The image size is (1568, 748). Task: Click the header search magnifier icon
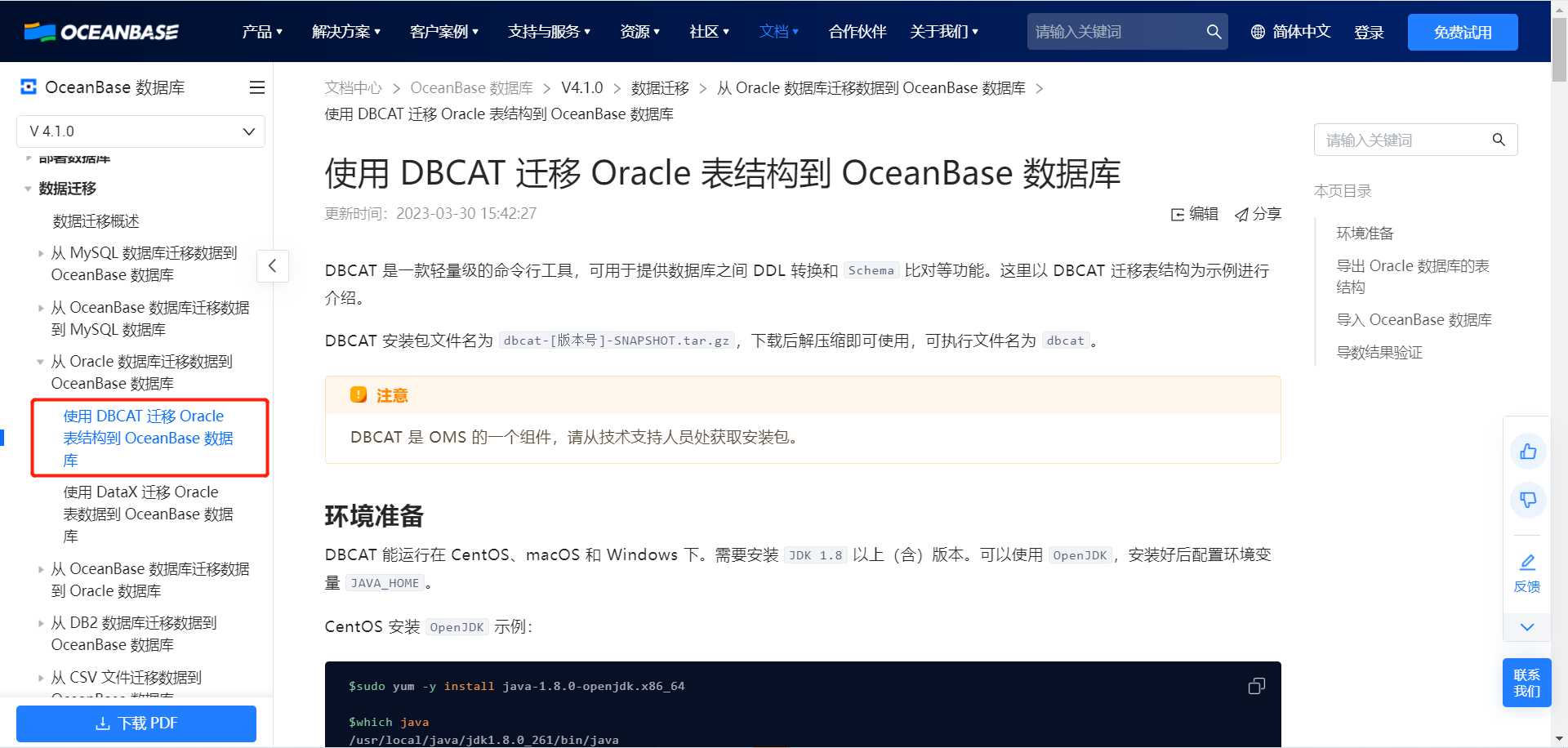[1214, 32]
